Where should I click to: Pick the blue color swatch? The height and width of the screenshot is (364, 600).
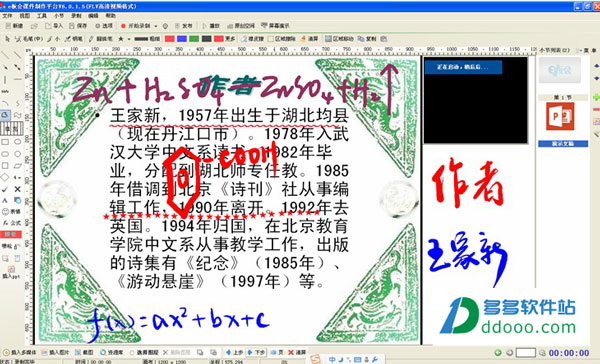click(x=182, y=39)
